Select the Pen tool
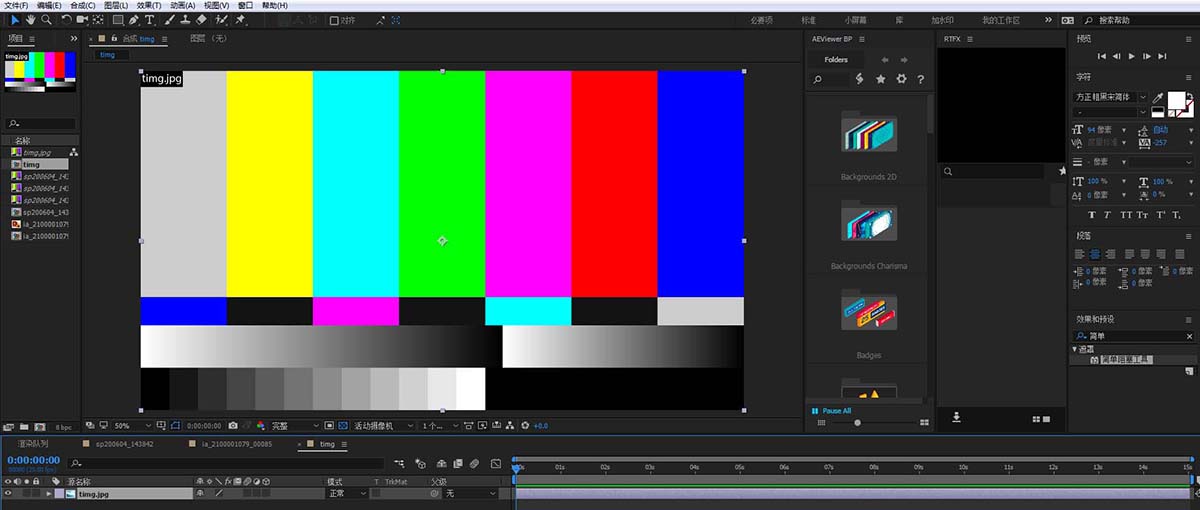 [135, 19]
